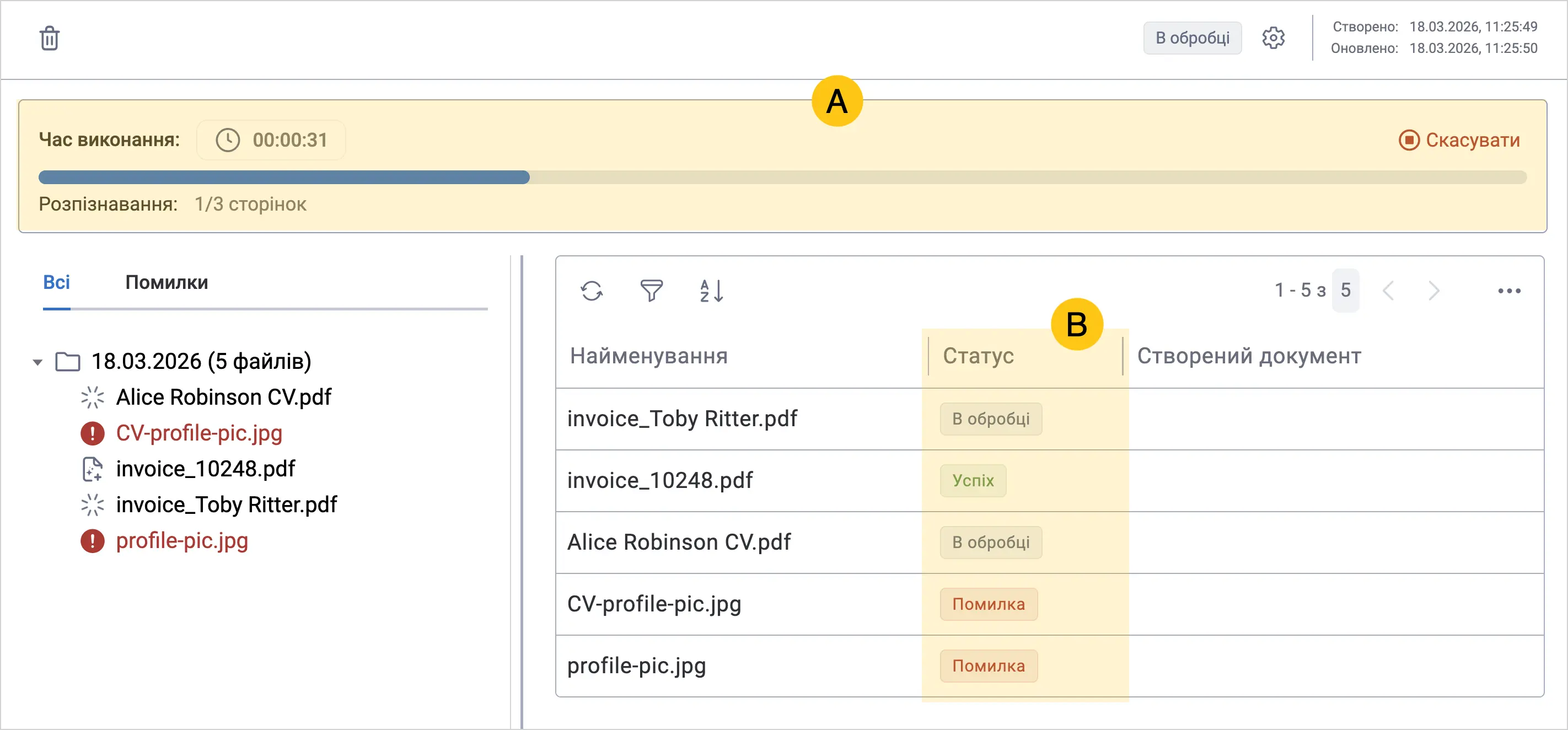Click the Статус column header
This screenshot has height=730, width=1568.
coord(978,356)
